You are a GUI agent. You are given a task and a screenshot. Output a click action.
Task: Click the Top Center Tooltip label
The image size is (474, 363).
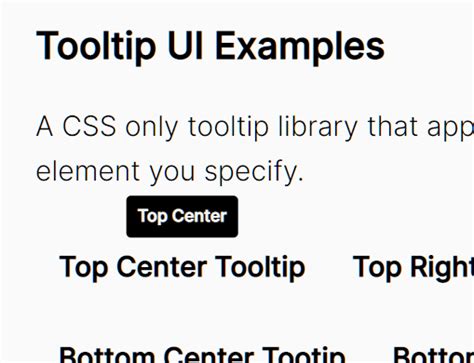pyautogui.click(x=182, y=268)
